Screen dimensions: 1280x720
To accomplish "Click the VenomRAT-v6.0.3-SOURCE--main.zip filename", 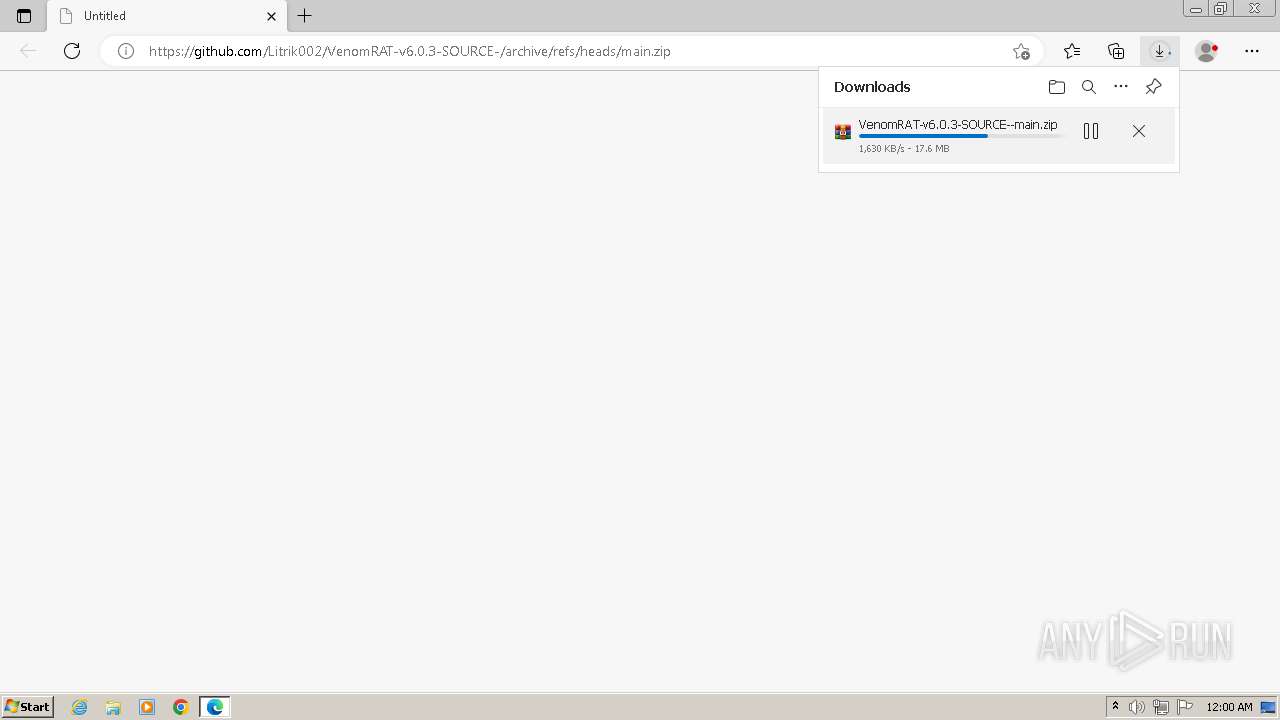I will 958,125.
